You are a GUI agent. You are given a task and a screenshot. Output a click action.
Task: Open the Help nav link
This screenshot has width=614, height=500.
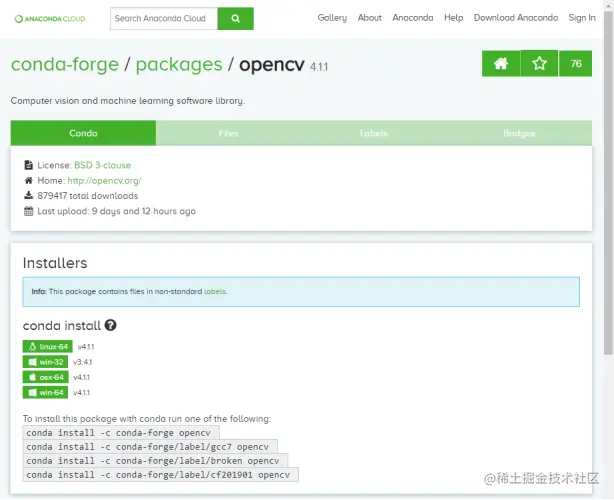pyautogui.click(x=453, y=18)
